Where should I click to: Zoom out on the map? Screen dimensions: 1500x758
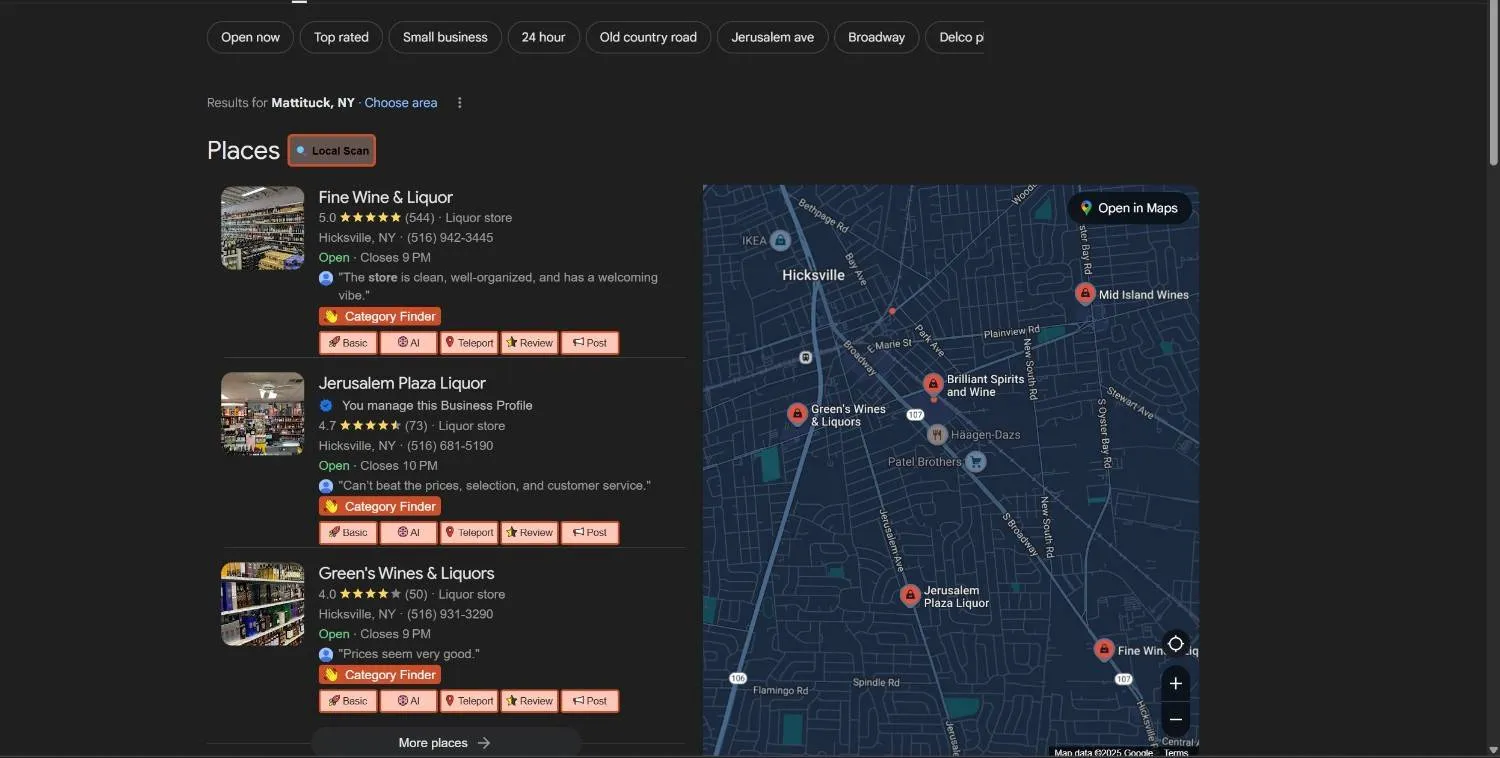click(x=1176, y=720)
